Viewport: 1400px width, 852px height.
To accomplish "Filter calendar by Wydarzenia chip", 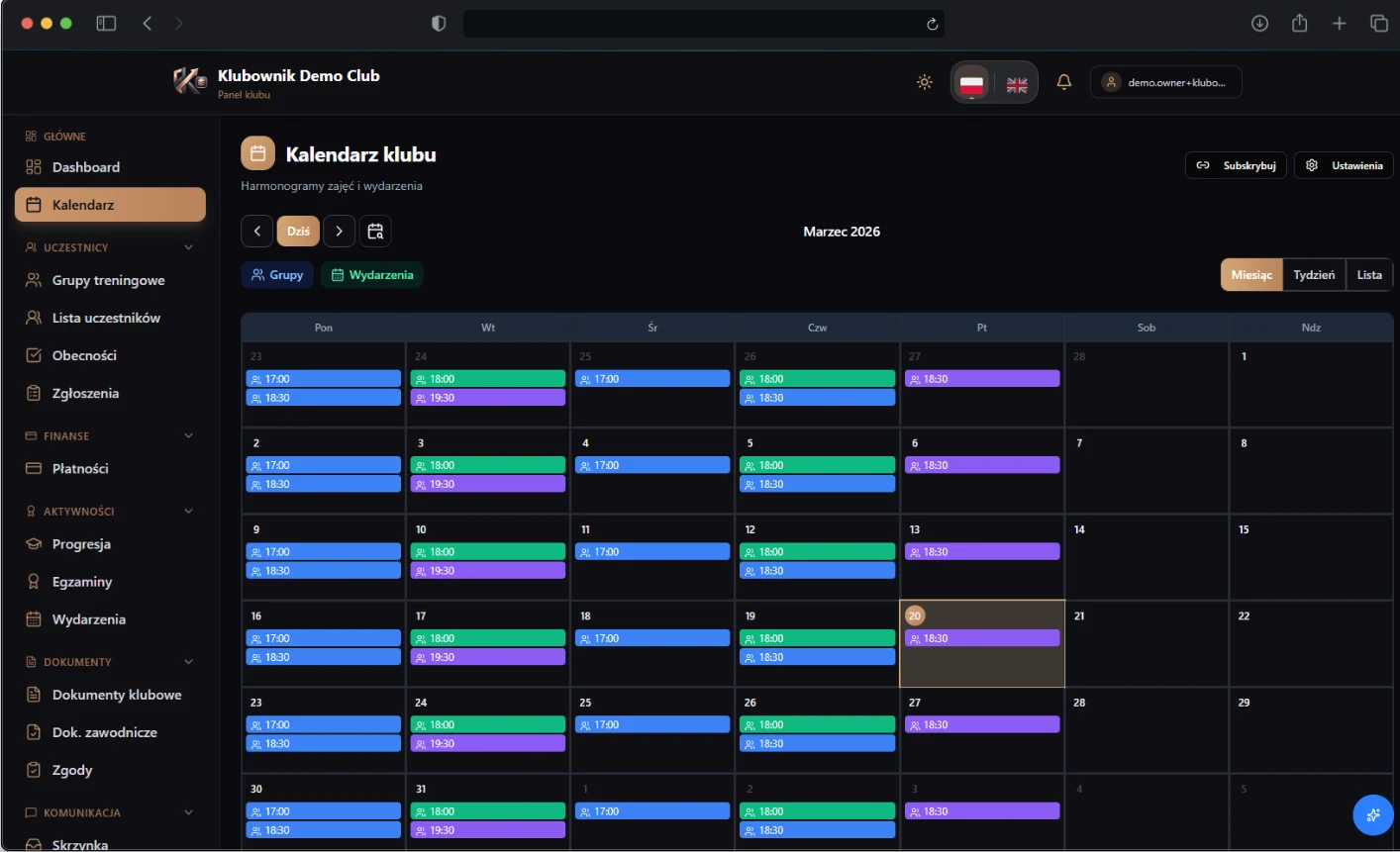I will point(371,275).
